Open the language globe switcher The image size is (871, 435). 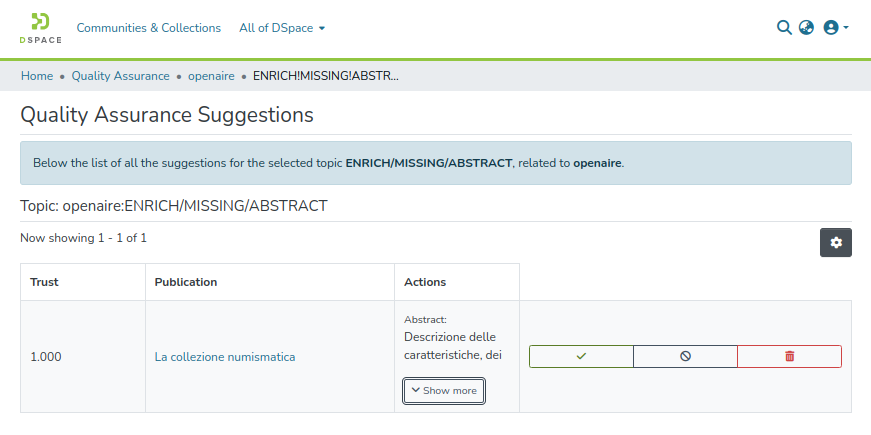tap(806, 28)
